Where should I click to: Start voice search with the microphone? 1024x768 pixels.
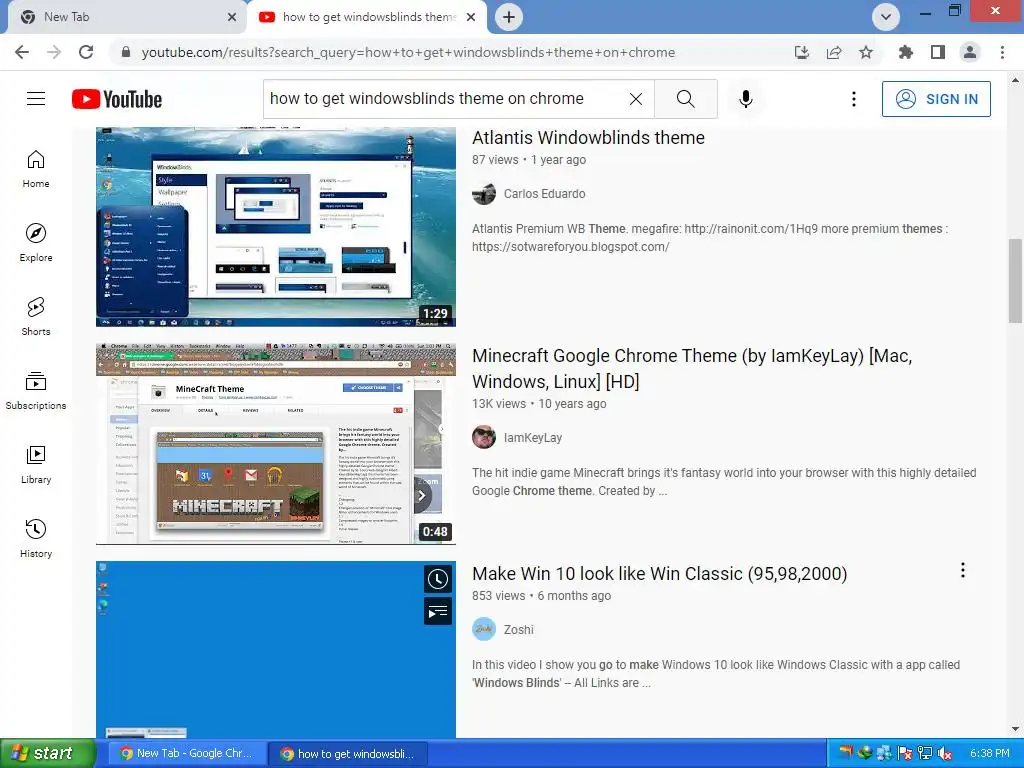pyautogui.click(x=746, y=99)
